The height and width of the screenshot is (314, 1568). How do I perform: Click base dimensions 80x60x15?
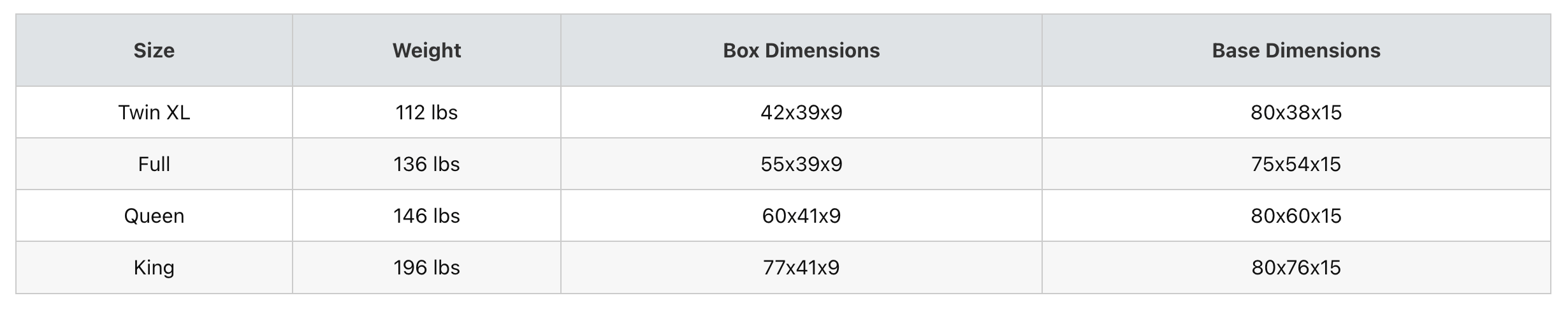coord(1296,216)
